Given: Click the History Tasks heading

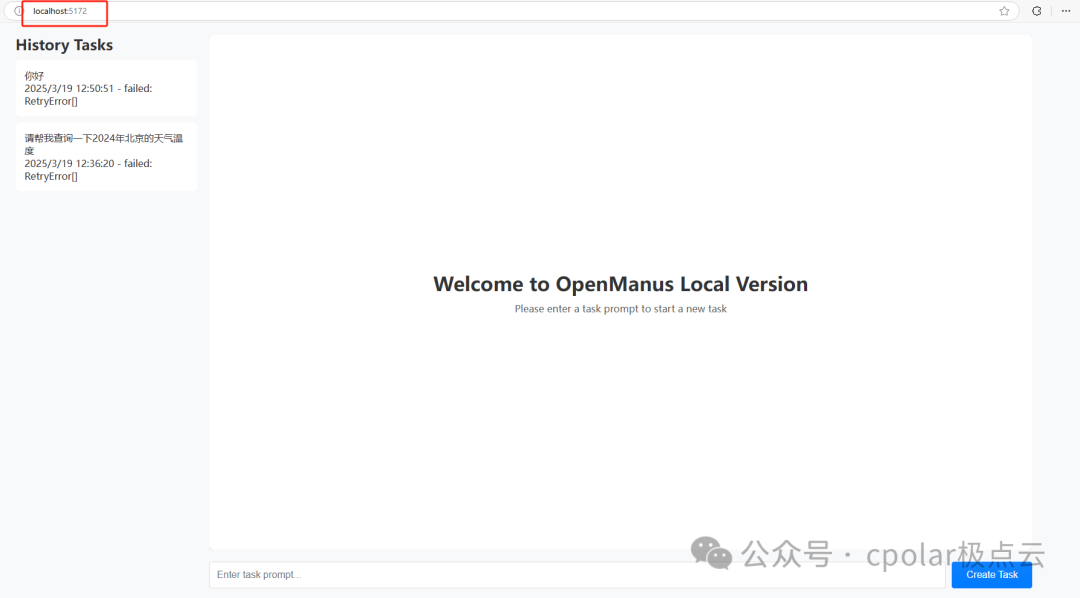Looking at the screenshot, I should [64, 45].
